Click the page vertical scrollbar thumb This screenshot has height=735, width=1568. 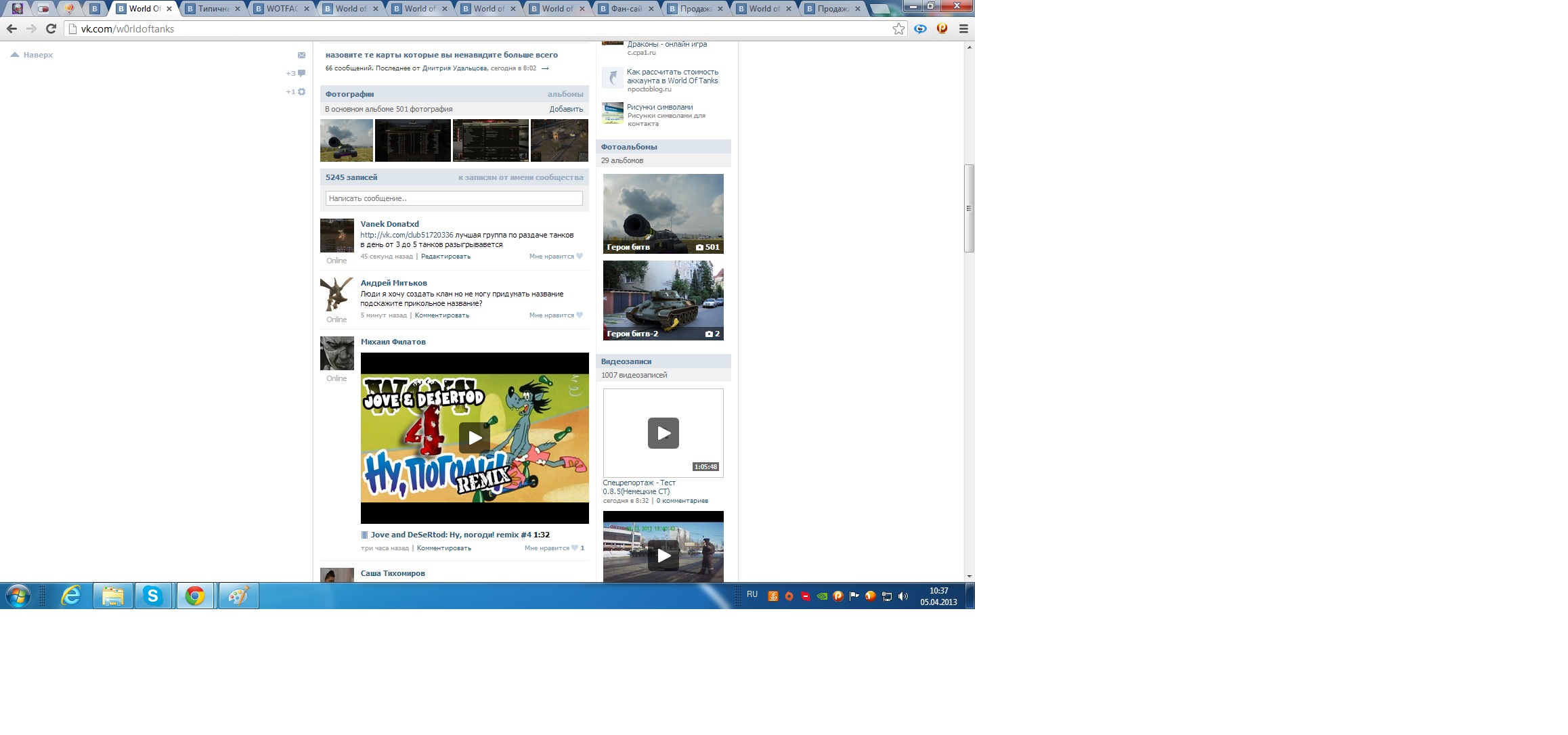pyautogui.click(x=970, y=208)
